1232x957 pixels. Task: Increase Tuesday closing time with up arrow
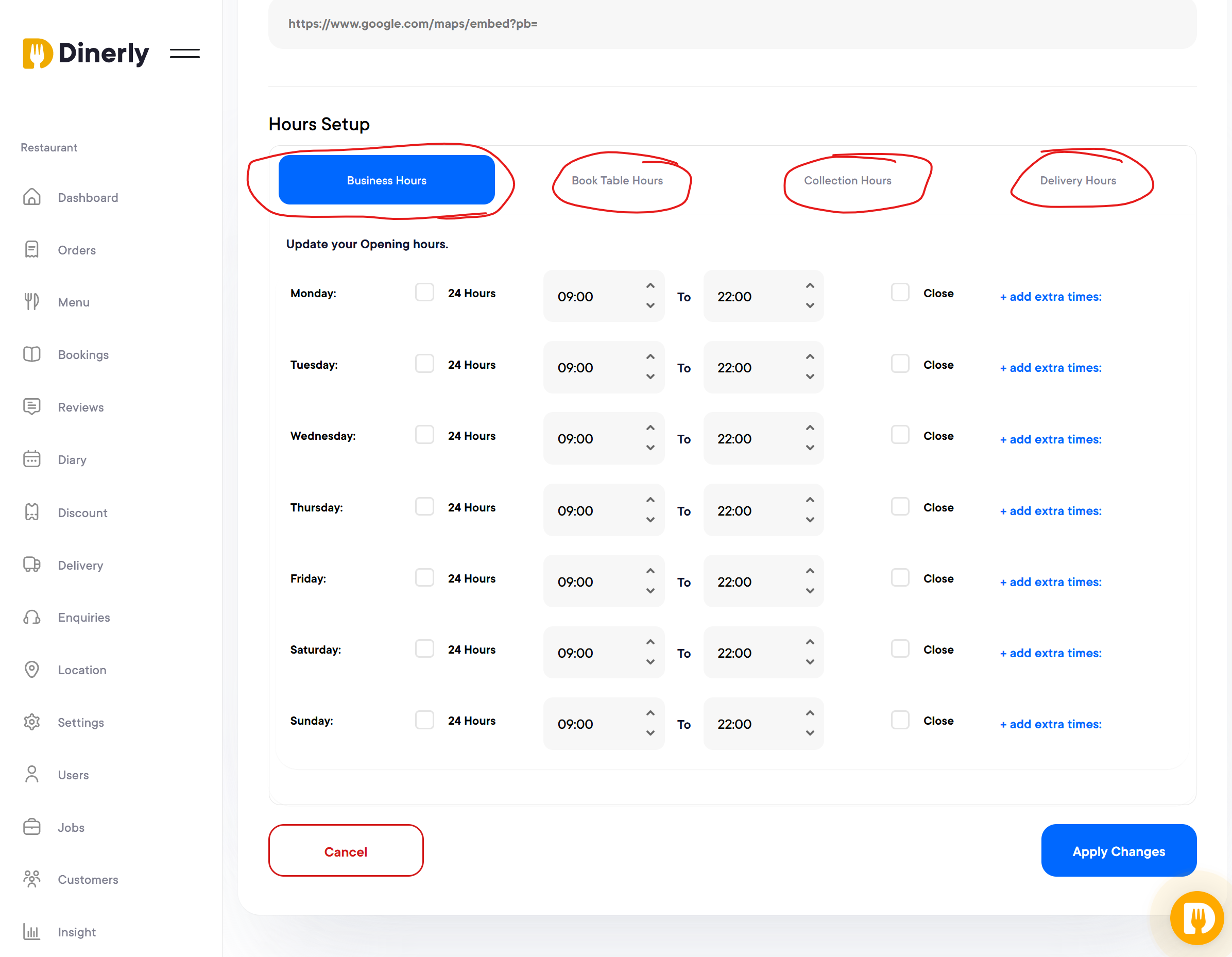[x=810, y=357]
